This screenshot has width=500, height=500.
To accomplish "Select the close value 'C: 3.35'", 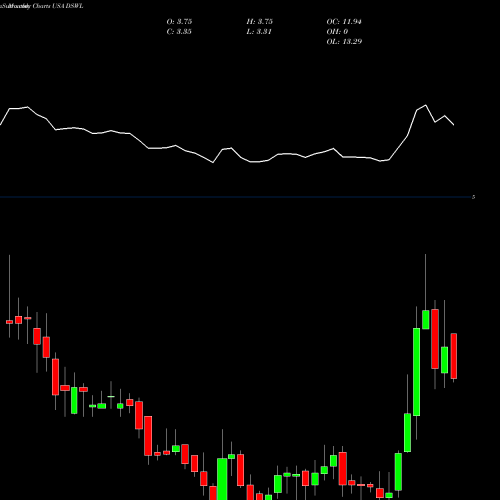I will pos(179,32).
